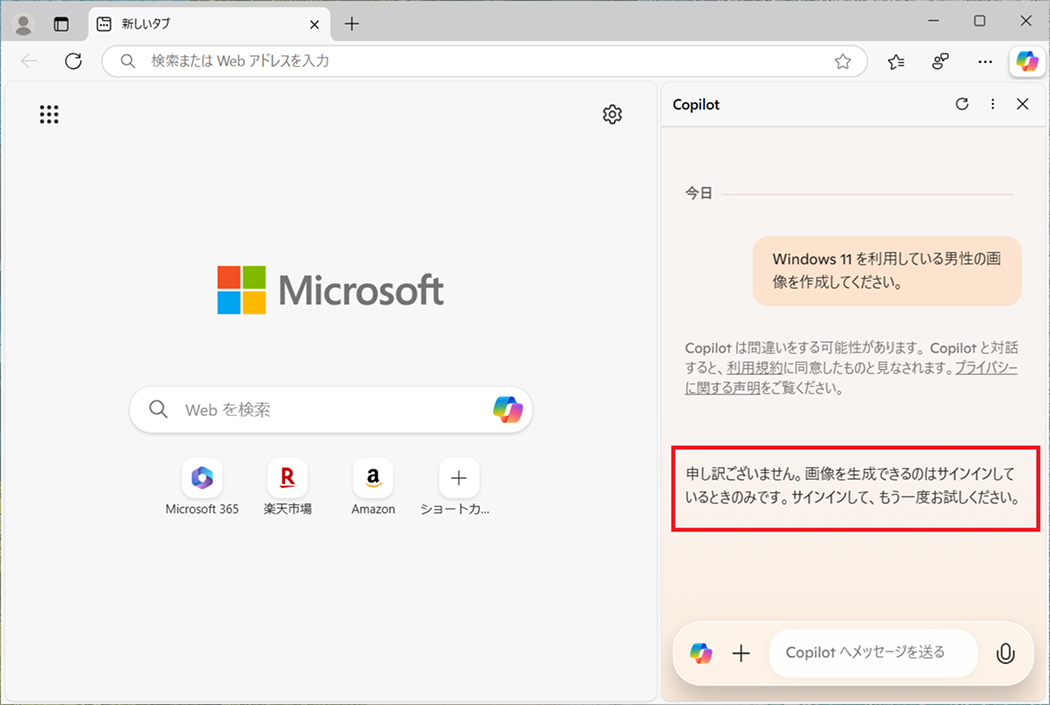Click the plus attach button in Copilot
This screenshot has height=705, width=1050.
(741, 653)
